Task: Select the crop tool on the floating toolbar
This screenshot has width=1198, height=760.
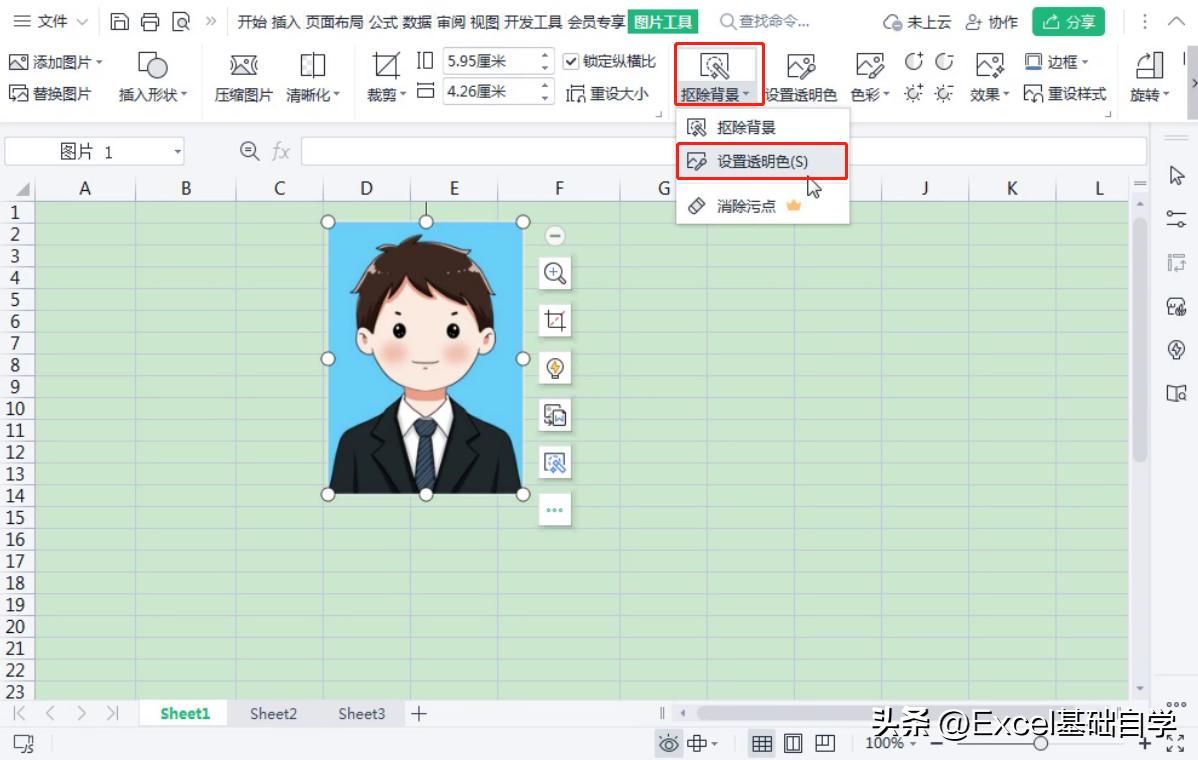Action: 555,320
